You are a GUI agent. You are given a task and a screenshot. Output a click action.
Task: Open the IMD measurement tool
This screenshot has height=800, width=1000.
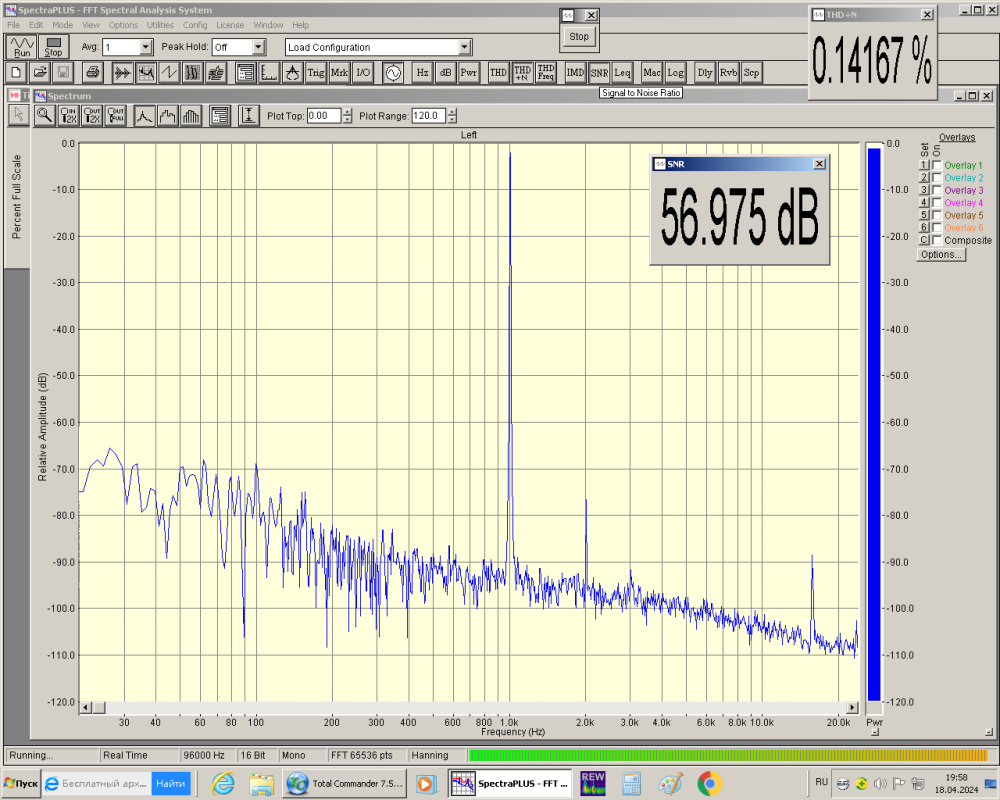[x=575, y=72]
